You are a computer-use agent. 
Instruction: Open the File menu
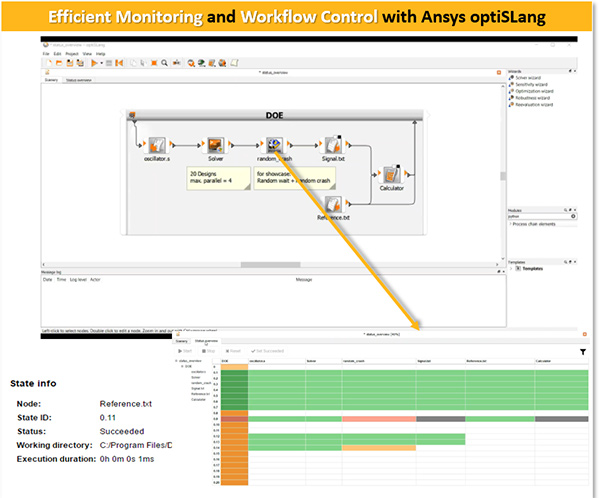click(46, 54)
